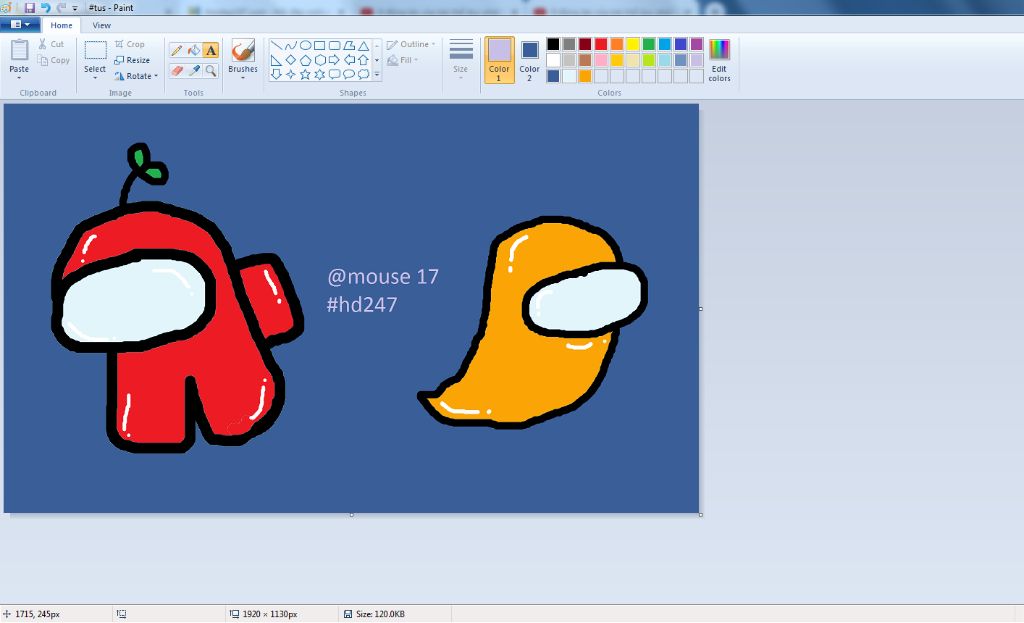Click the rectangular Select button
Screen dimensions: 1024x623
click(95, 50)
